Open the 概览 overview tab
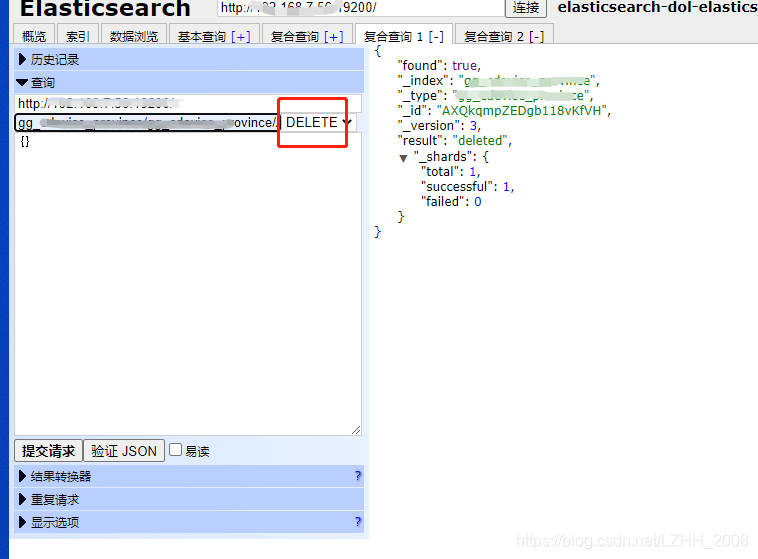Image resolution: width=758 pixels, height=559 pixels. coord(34,36)
